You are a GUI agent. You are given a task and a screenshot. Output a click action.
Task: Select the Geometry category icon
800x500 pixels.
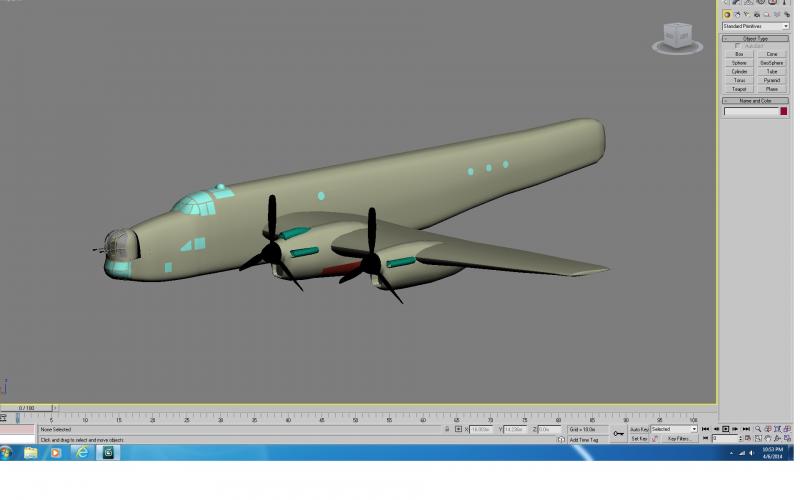pyautogui.click(x=728, y=15)
